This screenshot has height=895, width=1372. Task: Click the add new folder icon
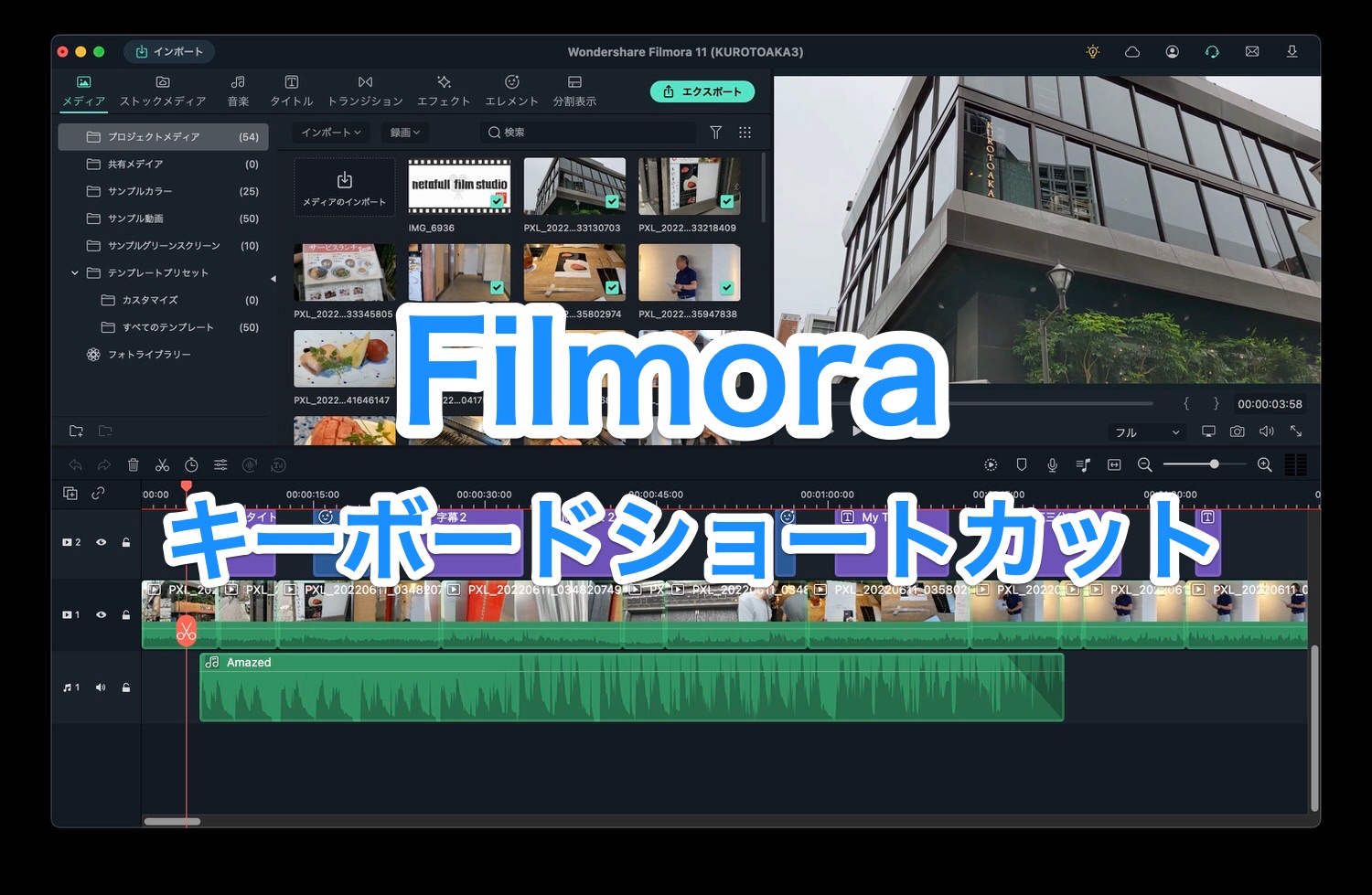click(77, 432)
